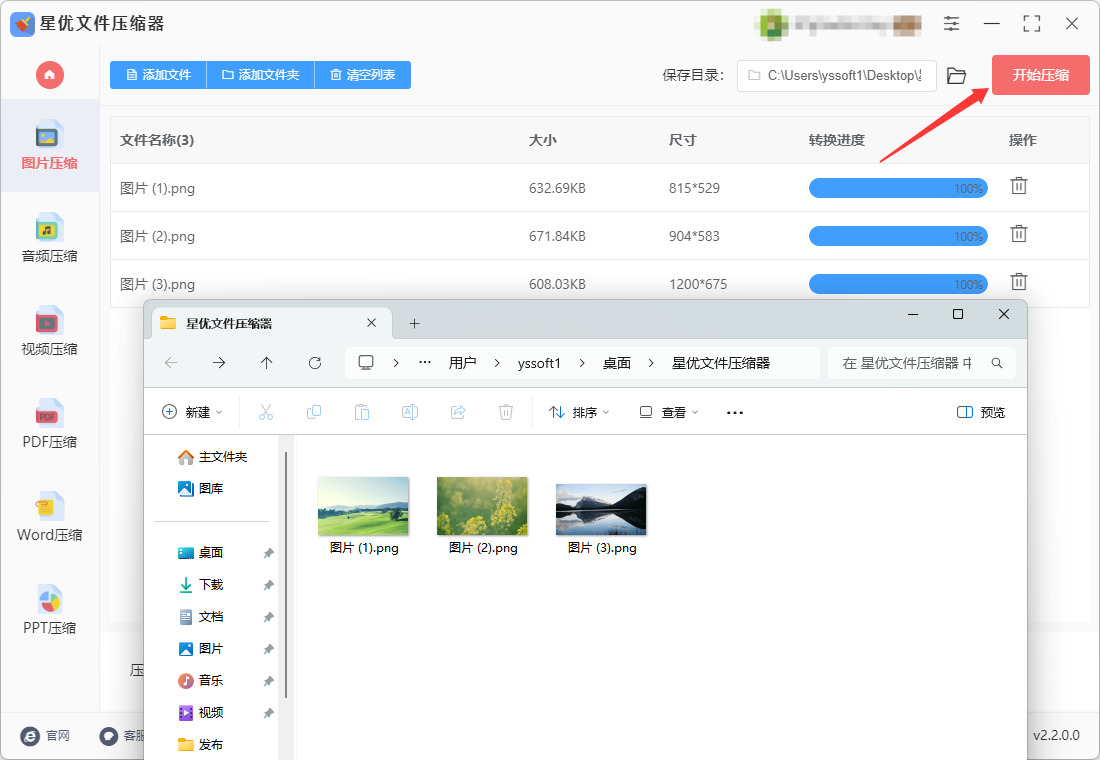The height and width of the screenshot is (760, 1100).
Task: Select the 图片 (3).png thumbnail in Explorer
Action: [x=601, y=519]
